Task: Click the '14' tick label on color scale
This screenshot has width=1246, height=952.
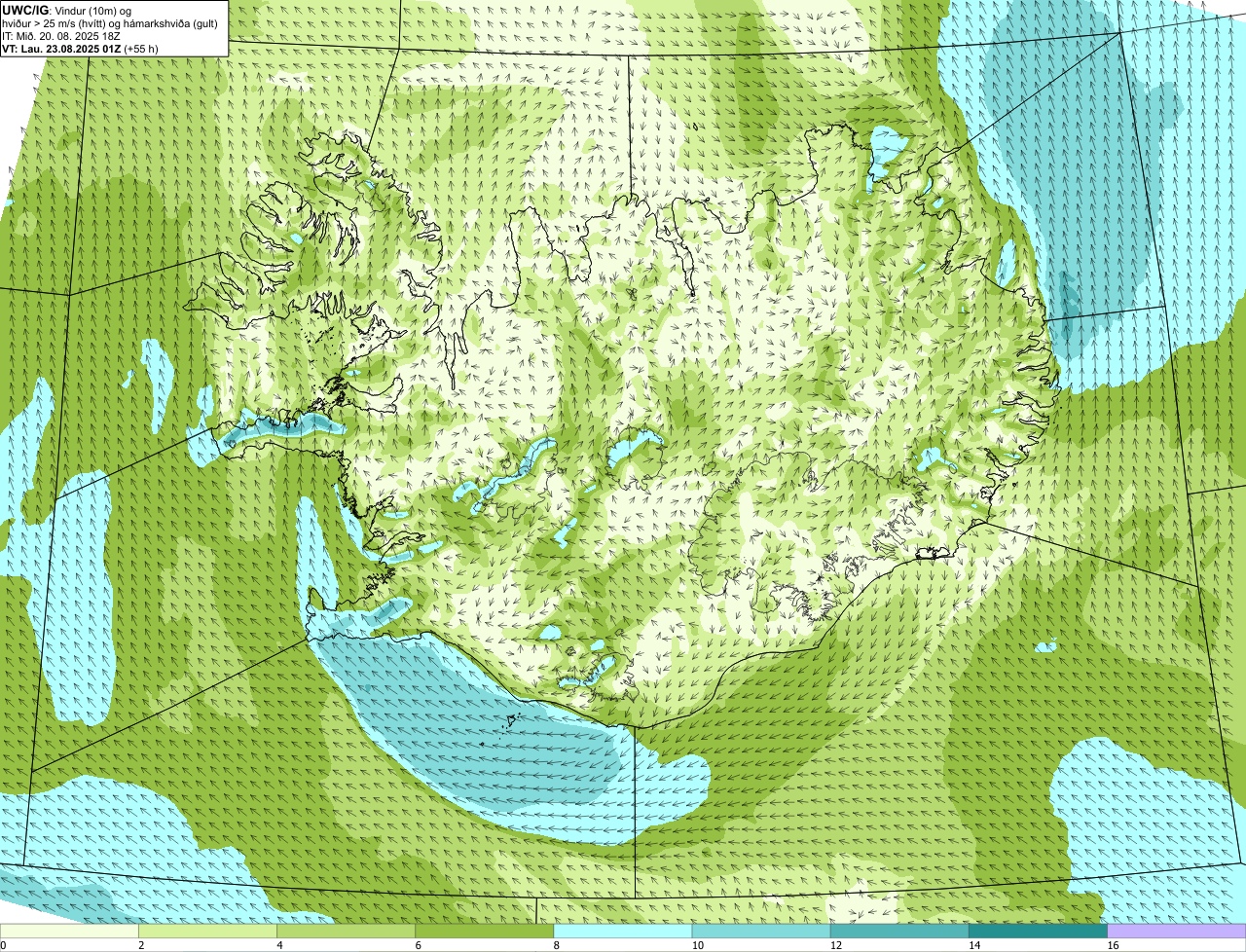Action: point(974,945)
